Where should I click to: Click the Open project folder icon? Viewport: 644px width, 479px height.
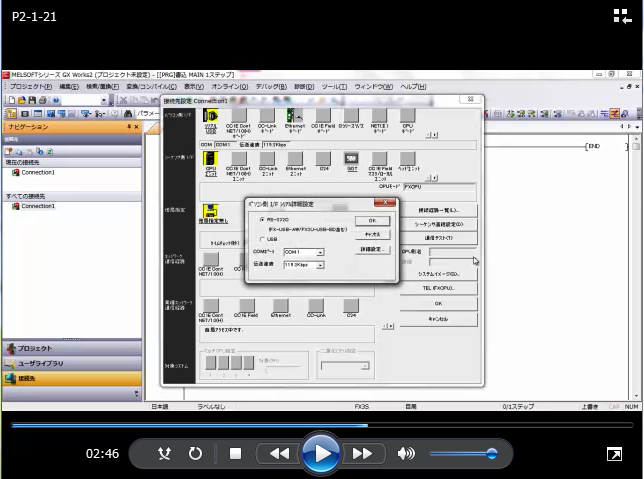click(22, 100)
